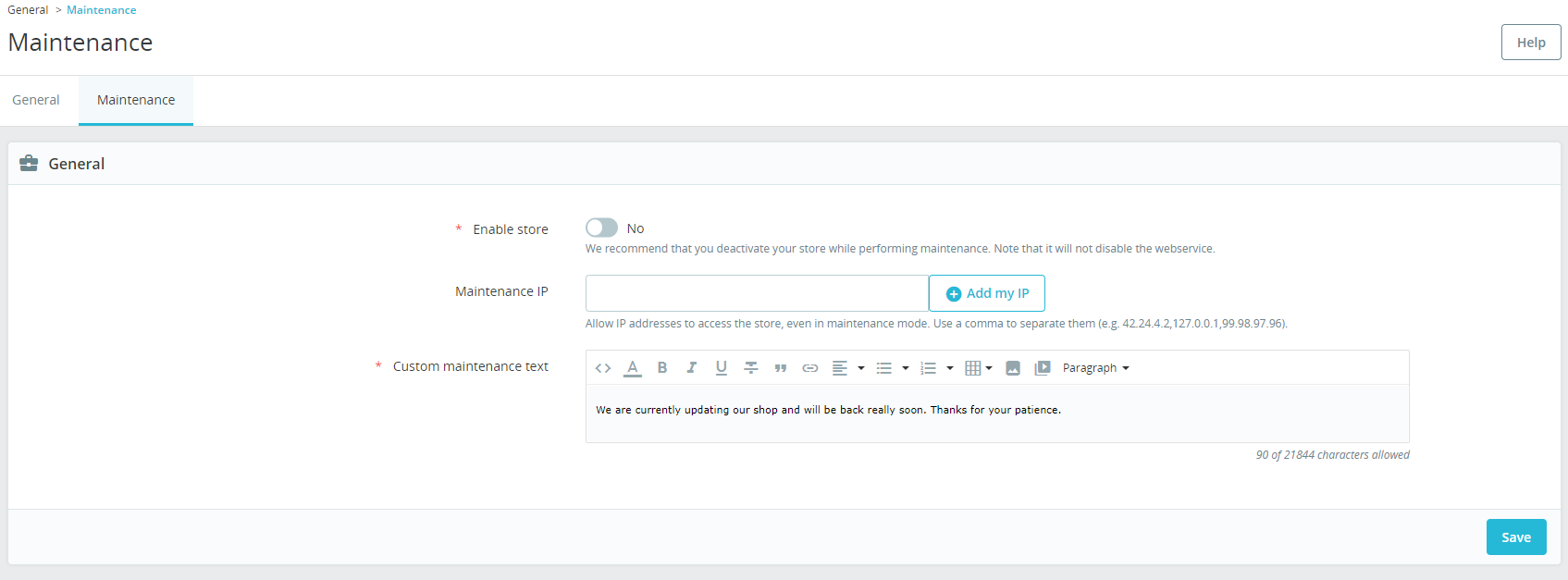Insert a blockquote in the editor
1568x580 pixels.
tap(781, 368)
